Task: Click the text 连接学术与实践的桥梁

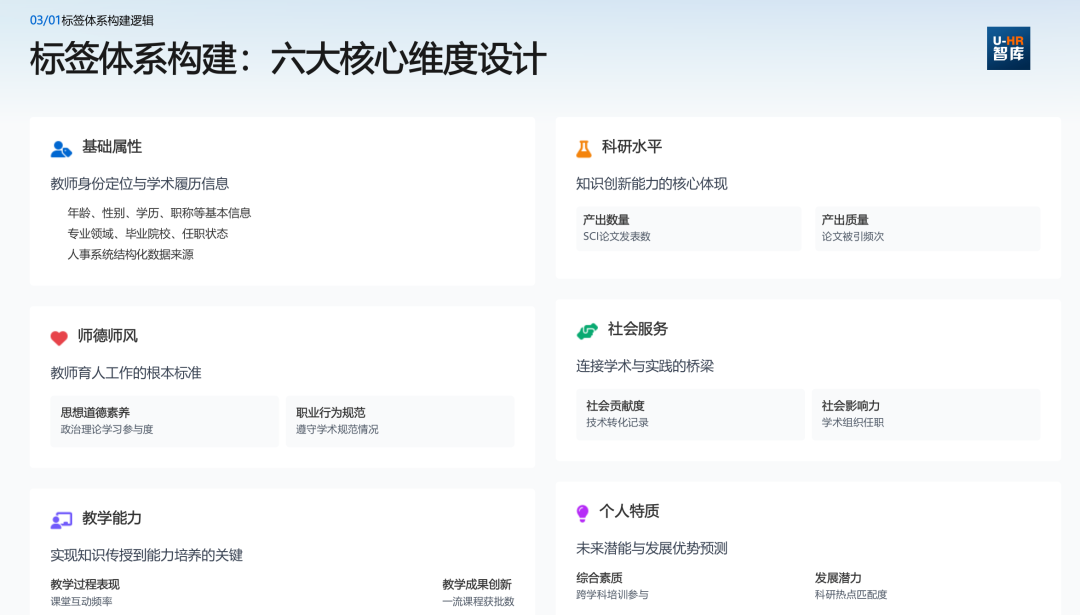Action: coord(645,366)
